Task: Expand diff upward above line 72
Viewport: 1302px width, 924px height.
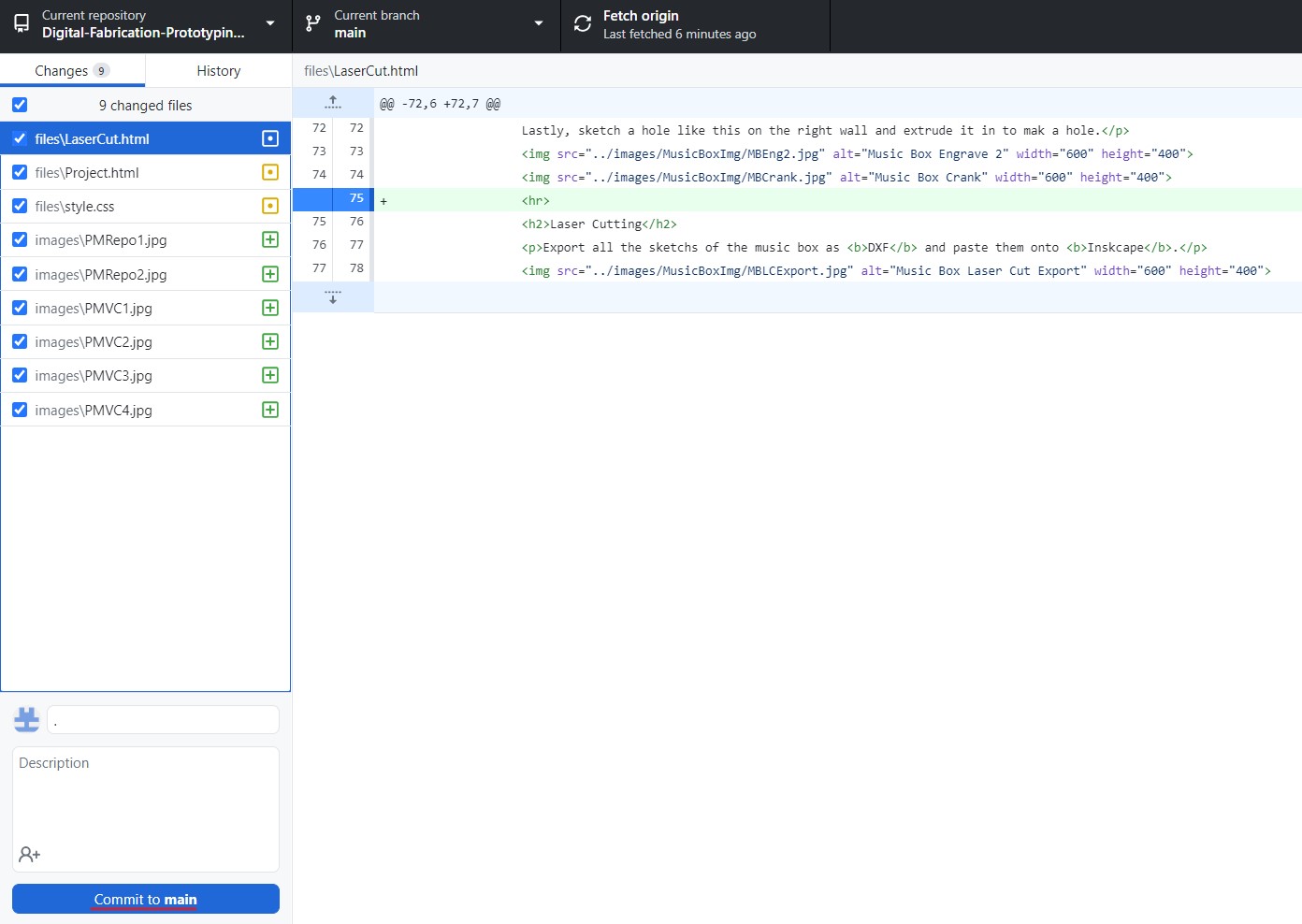Action: click(x=333, y=103)
